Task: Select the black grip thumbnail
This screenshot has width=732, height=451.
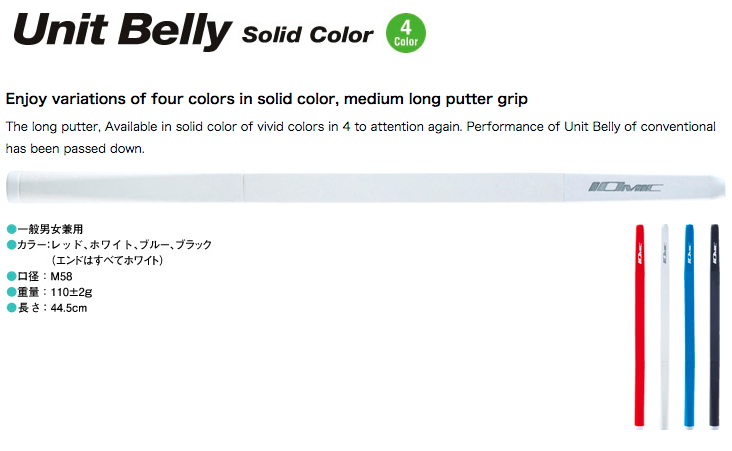Action: (714, 325)
